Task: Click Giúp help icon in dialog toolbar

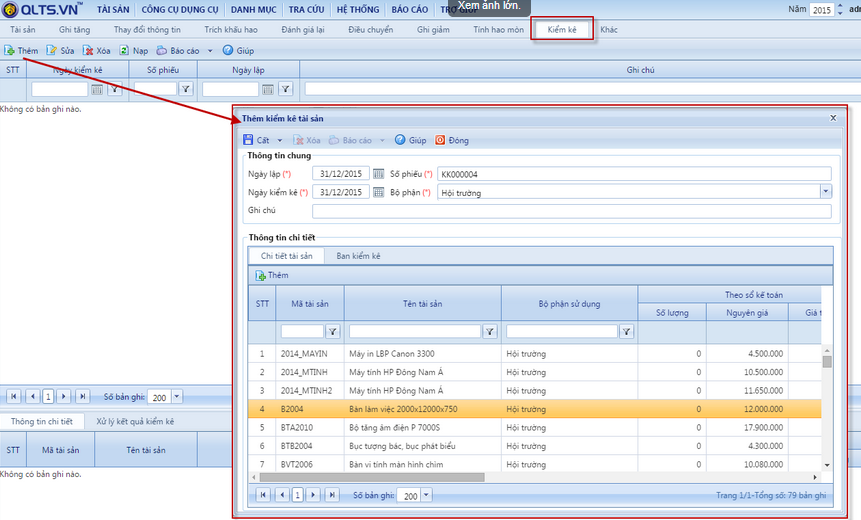Action: tap(400, 140)
